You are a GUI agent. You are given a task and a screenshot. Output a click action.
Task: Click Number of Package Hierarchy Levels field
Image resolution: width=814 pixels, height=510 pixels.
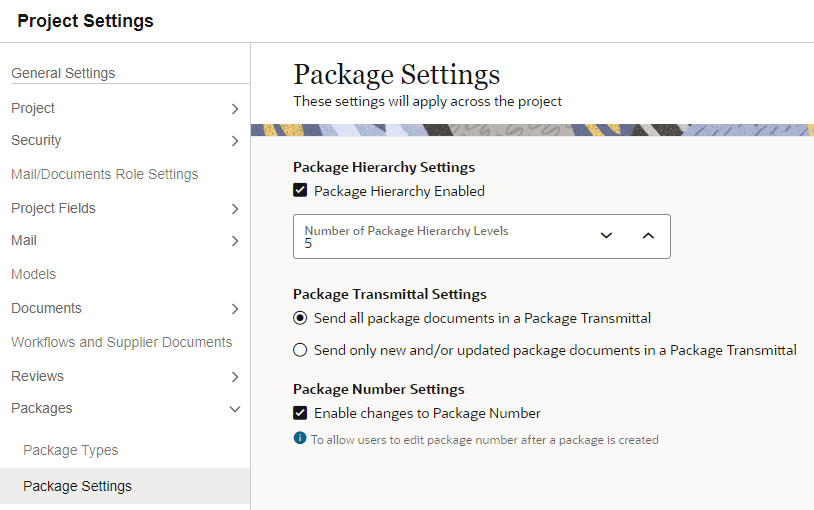482,236
